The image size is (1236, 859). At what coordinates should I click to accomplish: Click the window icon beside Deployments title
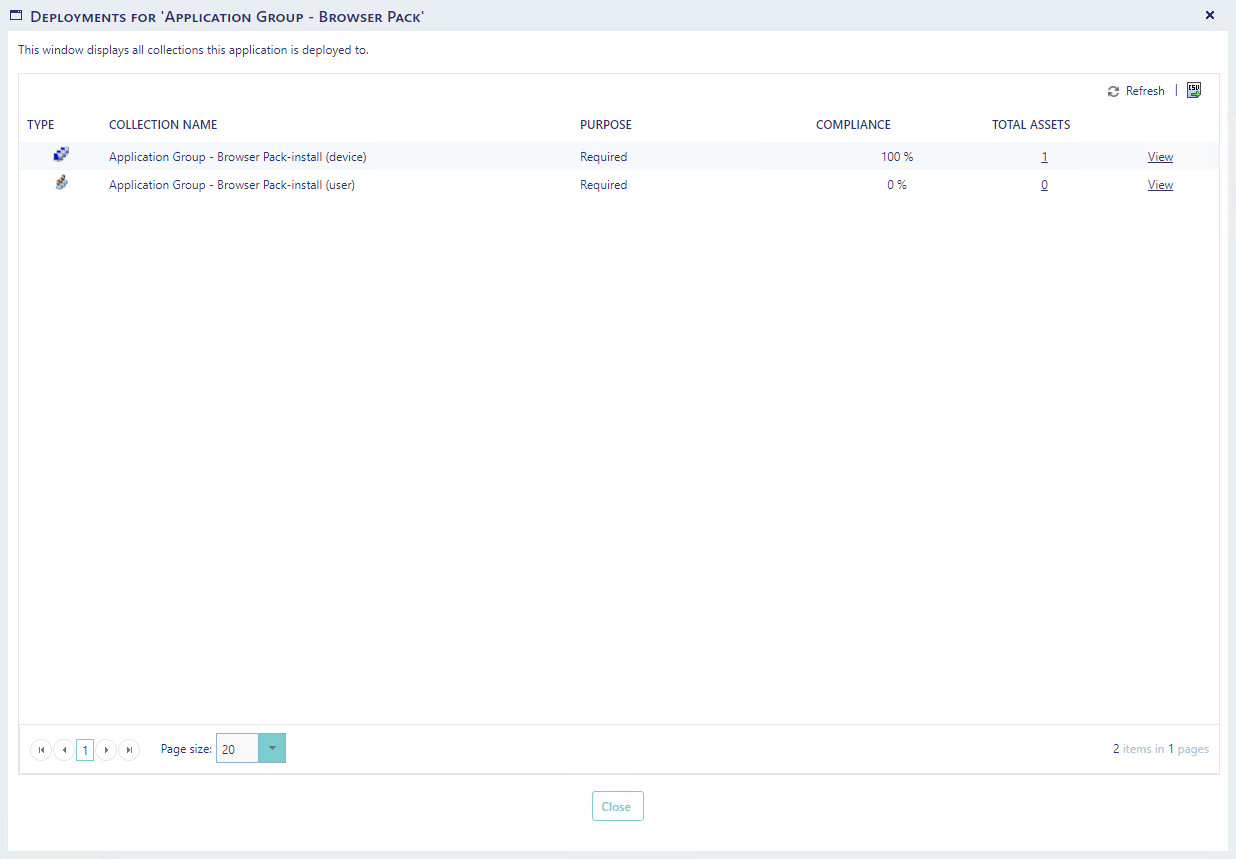(x=16, y=16)
